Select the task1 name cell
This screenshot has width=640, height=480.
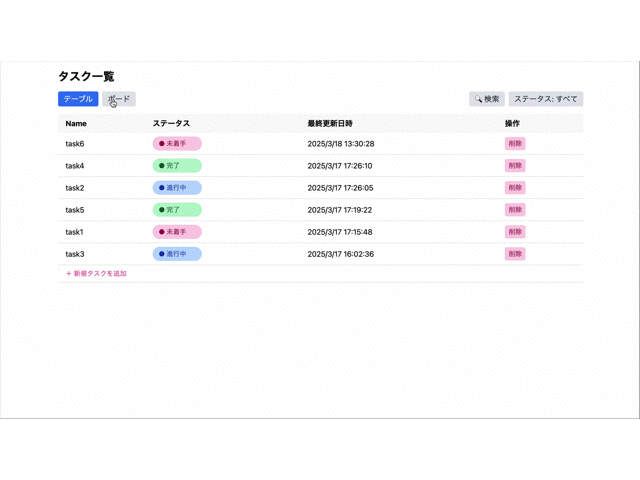pos(74,232)
